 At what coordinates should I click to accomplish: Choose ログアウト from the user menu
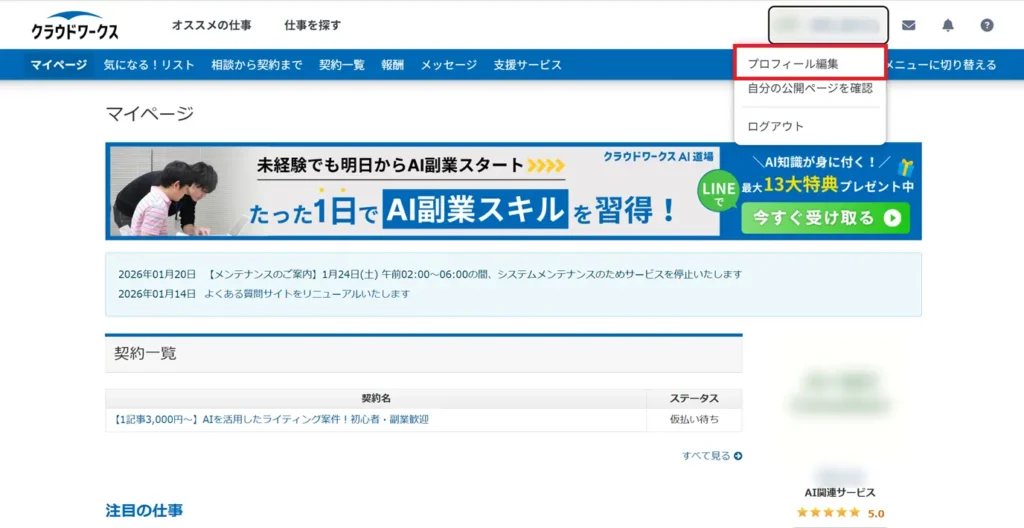(776, 126)
